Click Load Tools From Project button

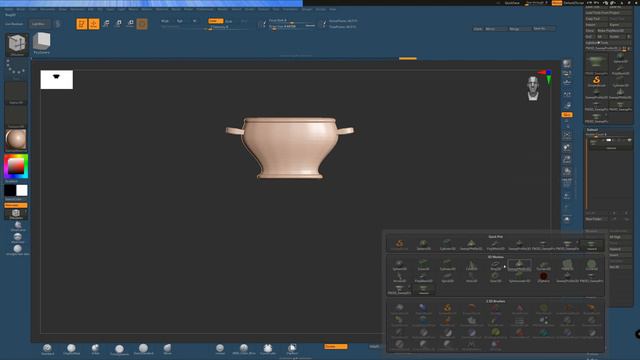pos(608,13)
